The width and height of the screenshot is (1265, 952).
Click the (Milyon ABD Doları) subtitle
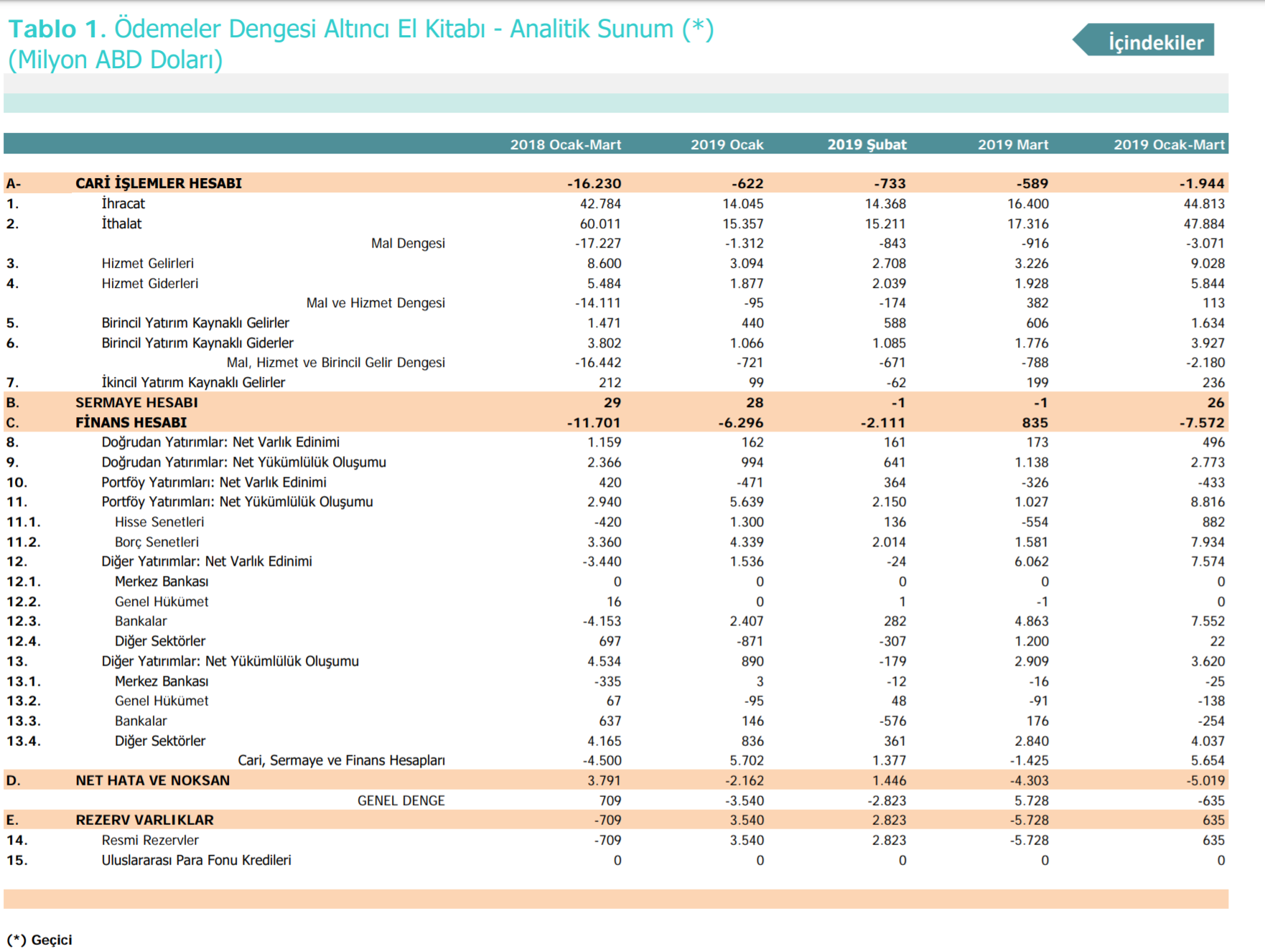point(115,60)
